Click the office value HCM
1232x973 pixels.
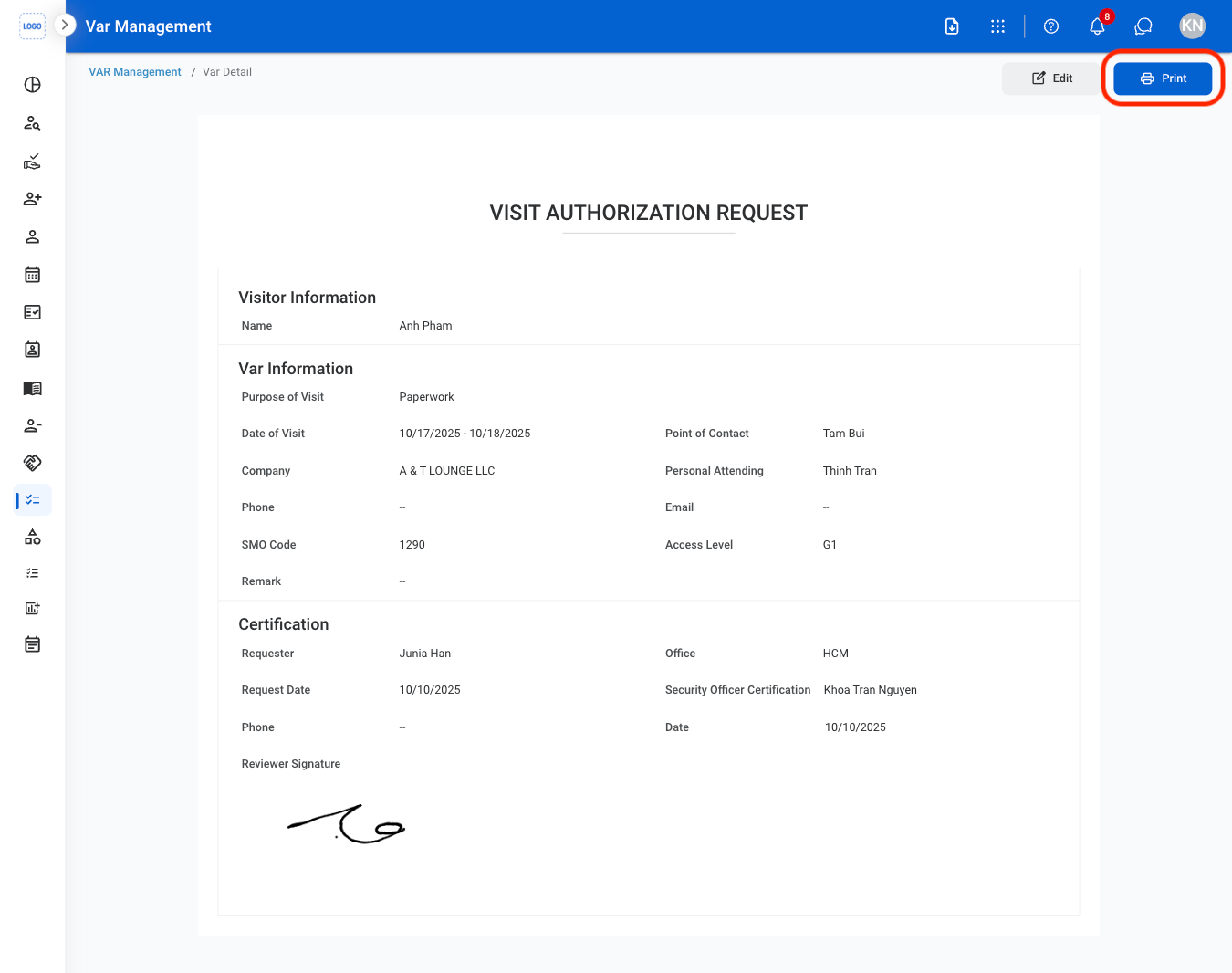(x=836, y=654)
